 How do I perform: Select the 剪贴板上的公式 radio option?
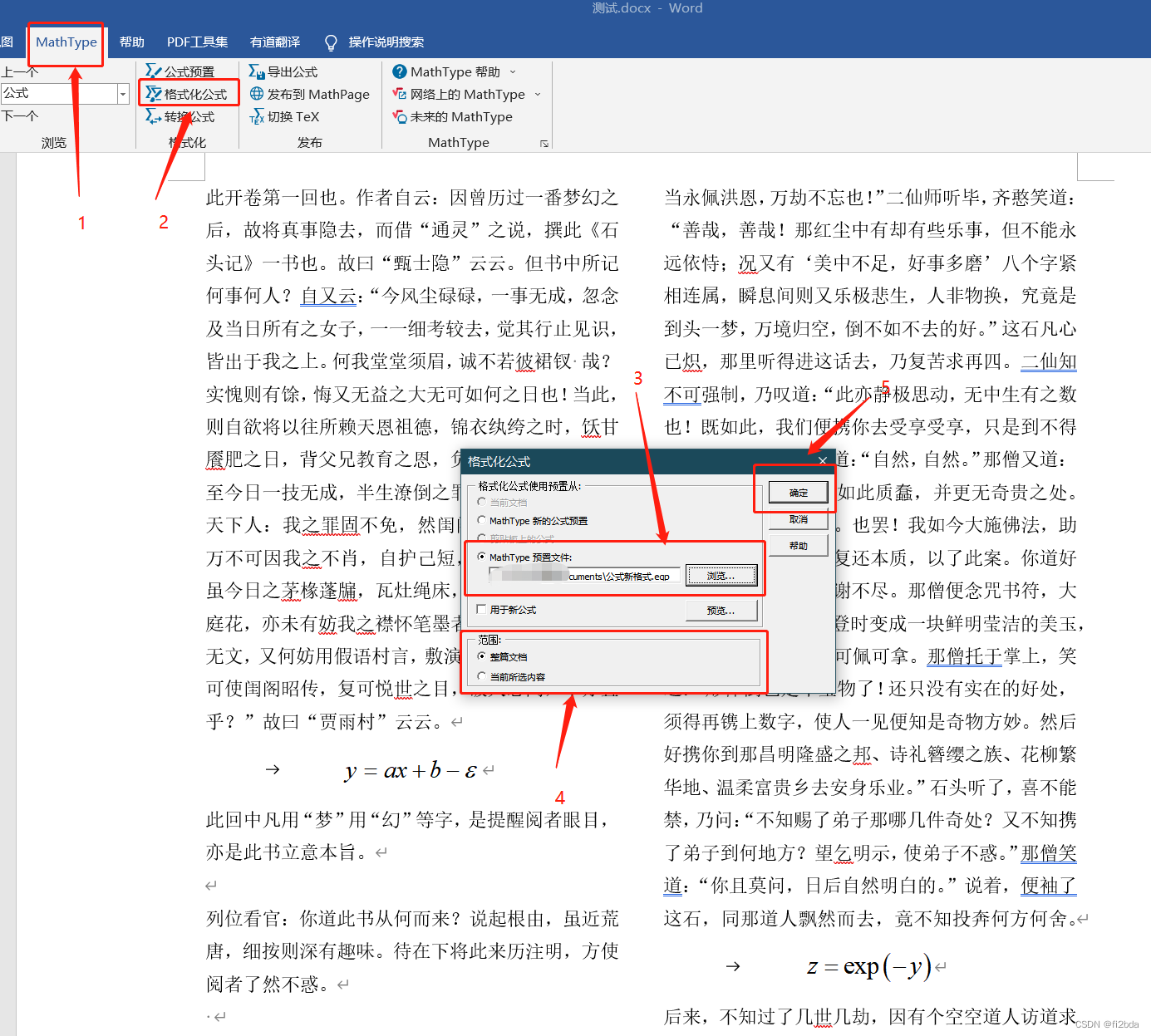click(482, 538)
